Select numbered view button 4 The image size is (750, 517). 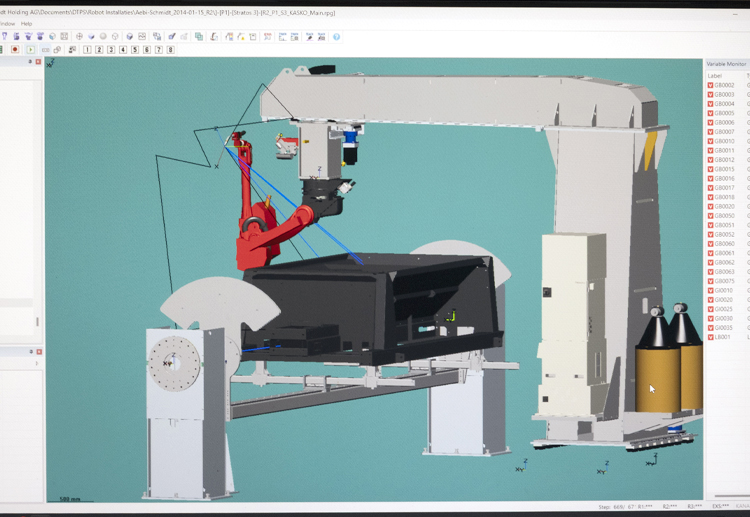pyautogui.click(x=123, y=49)
